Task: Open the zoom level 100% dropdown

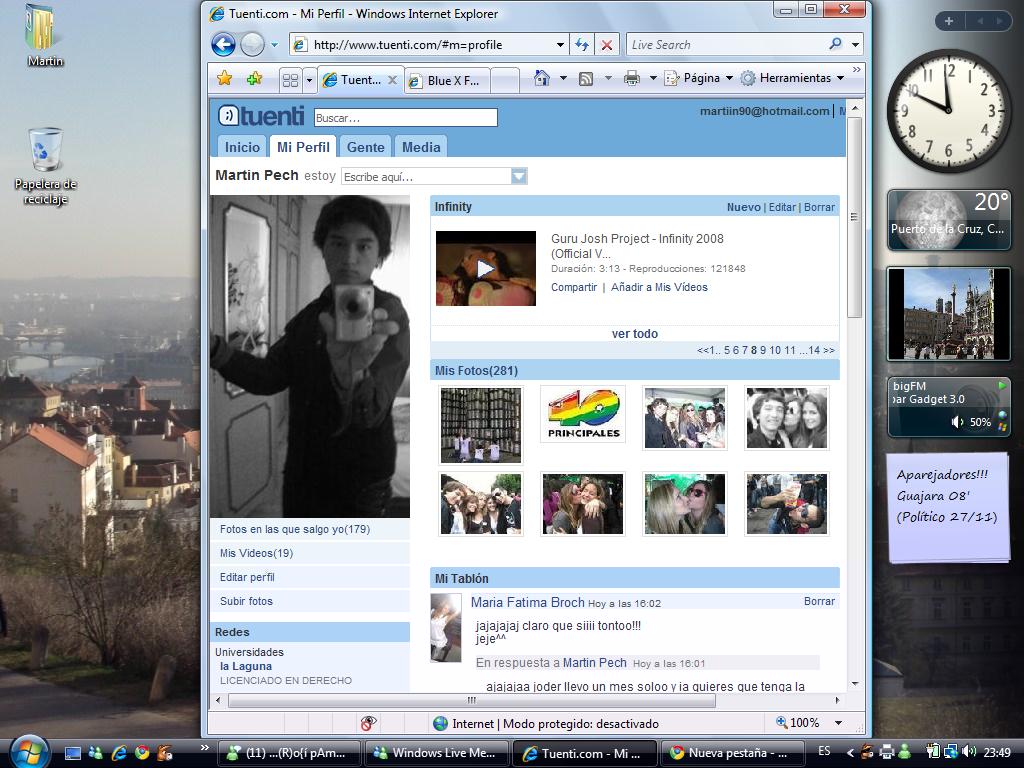Action: tap(838, 723)
